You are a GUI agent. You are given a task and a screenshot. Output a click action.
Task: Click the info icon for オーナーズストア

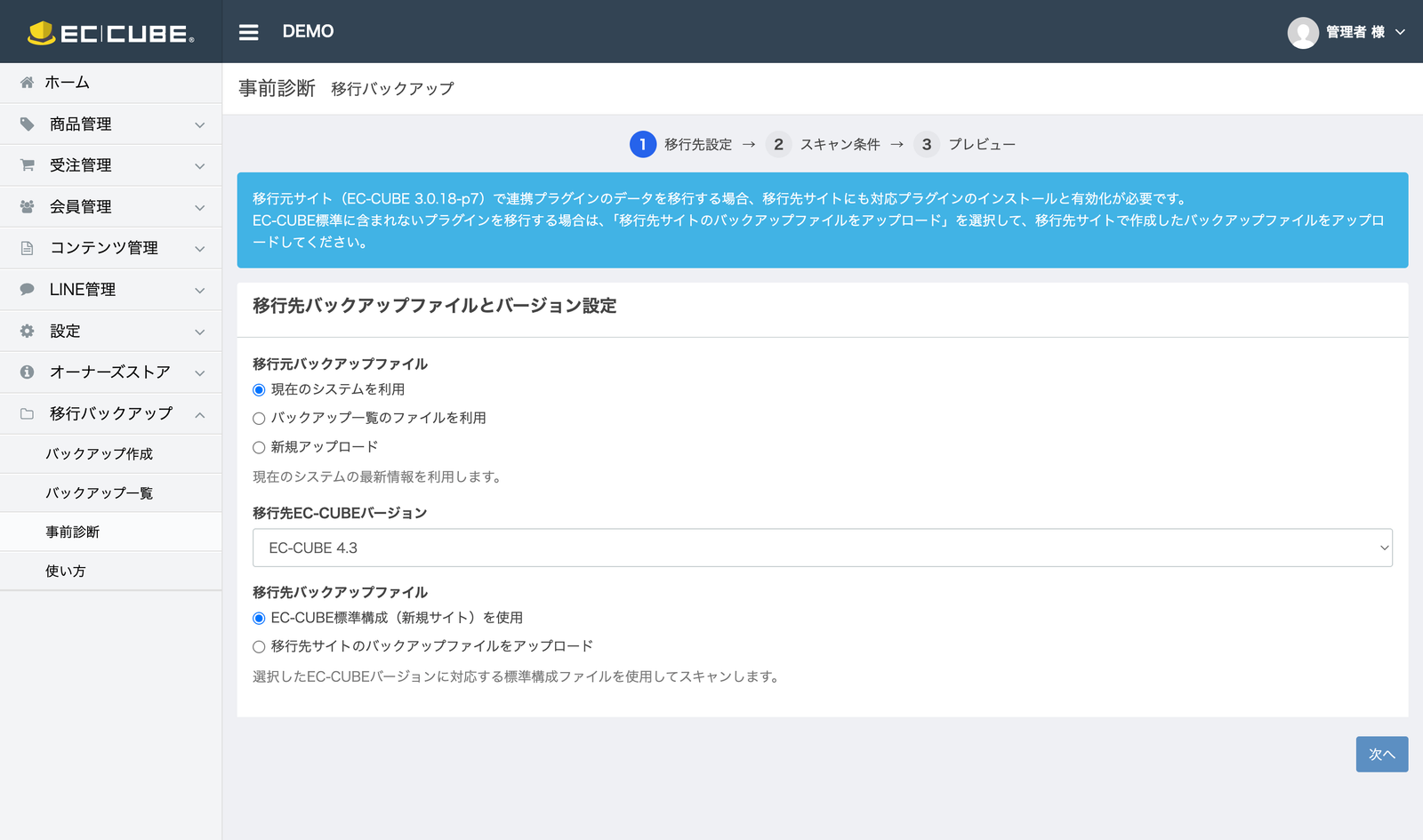click(x=28, y=372)
